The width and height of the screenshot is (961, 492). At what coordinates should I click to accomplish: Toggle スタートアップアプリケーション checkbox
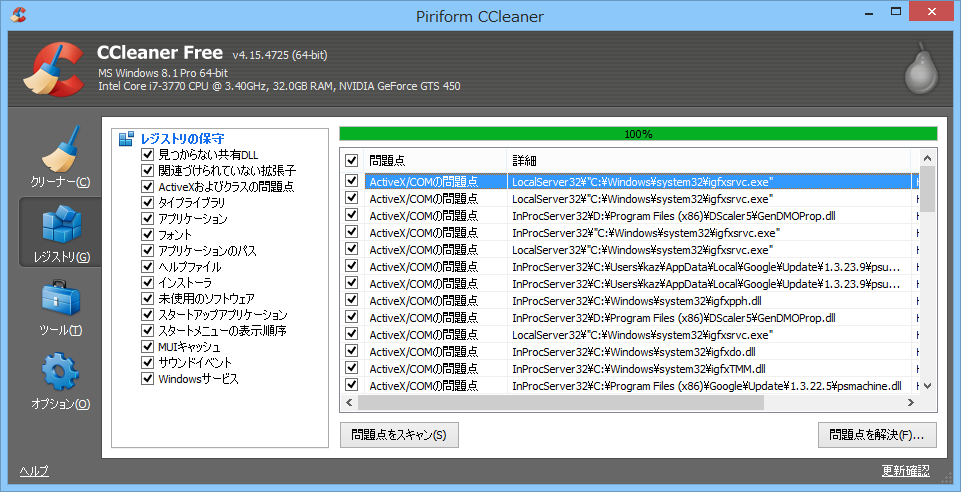147,314
